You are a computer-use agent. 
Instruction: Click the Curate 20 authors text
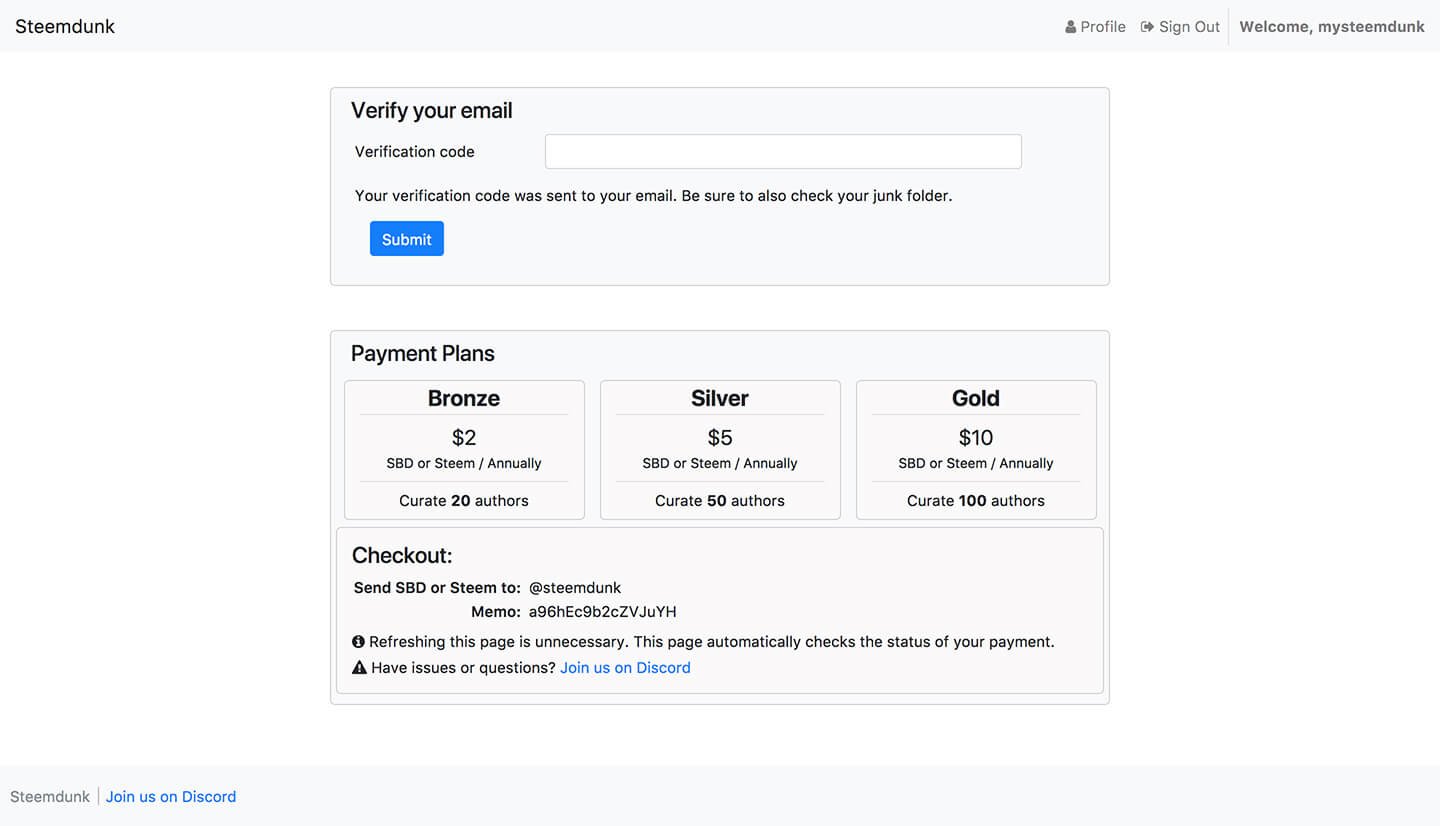click(x=464, y=501)
